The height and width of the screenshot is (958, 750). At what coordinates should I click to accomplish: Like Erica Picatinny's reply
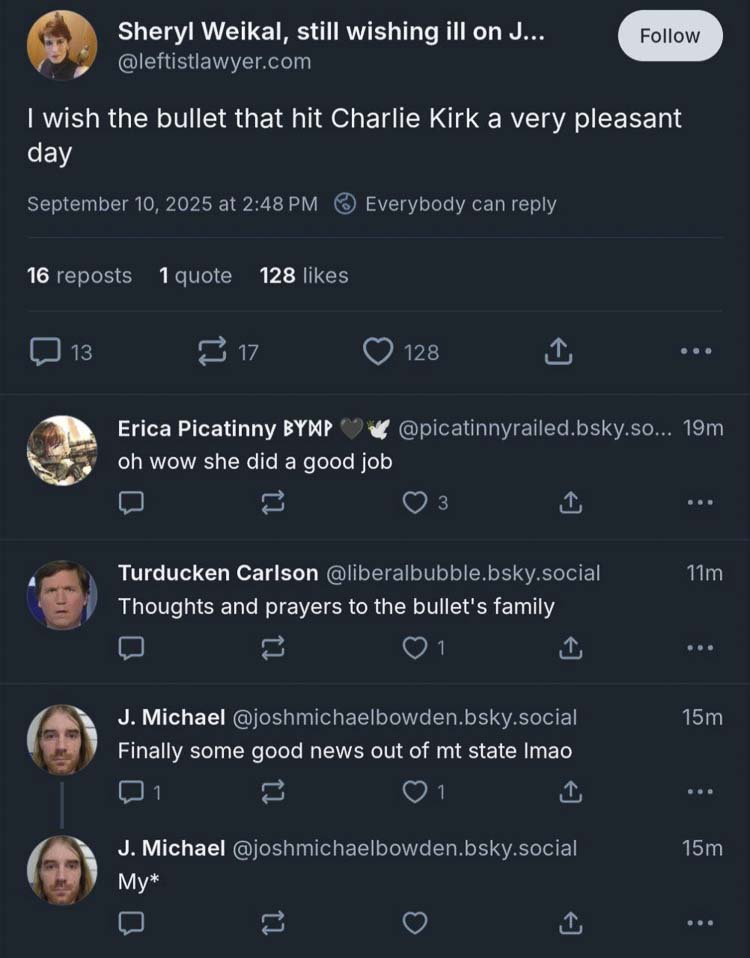click(x=414, y=503)
